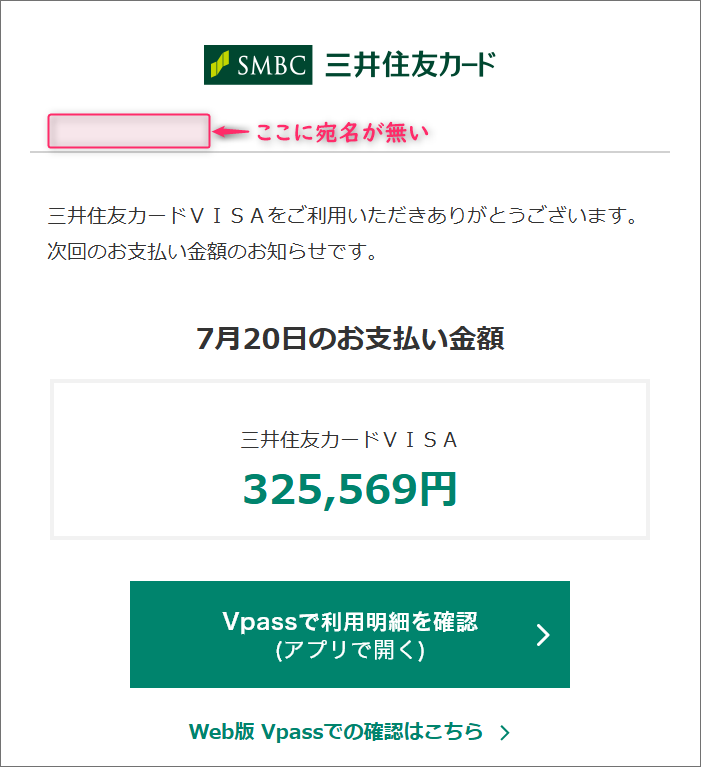Viewport: 701px width, 767px height.
Task: Click the Vpassで利用明細を確認 button
Action: (350, 634)
